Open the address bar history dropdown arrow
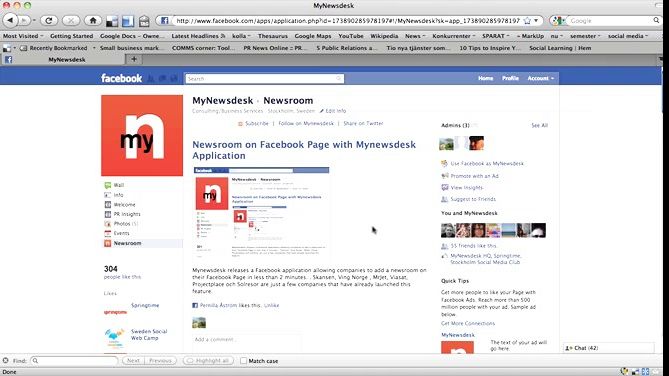The image size is (669, 376). pos(536,20)
